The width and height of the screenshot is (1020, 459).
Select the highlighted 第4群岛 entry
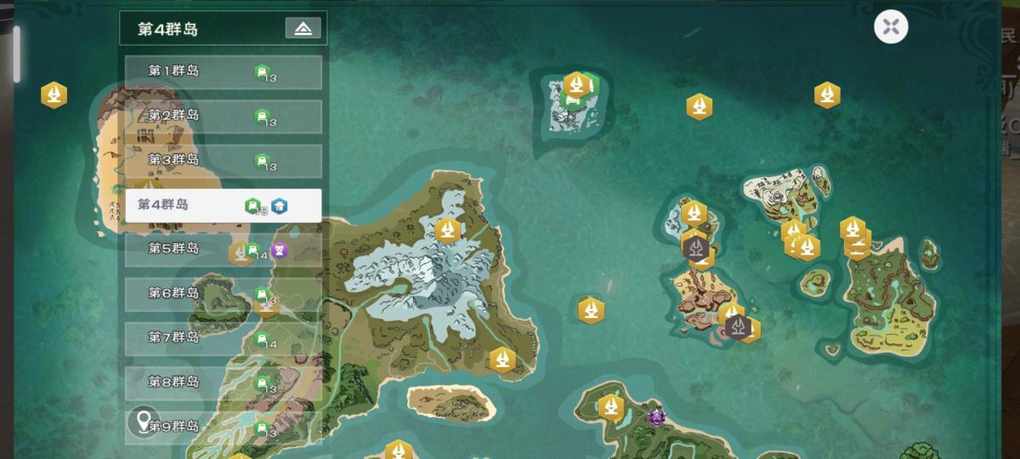click(x=223, y=205)
